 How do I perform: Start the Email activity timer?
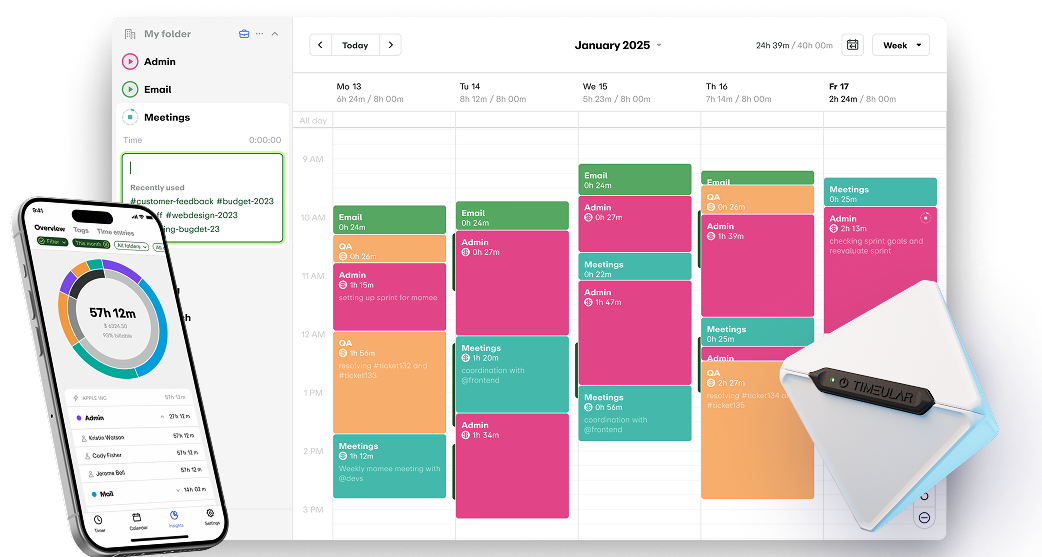[x=130, y=90]
